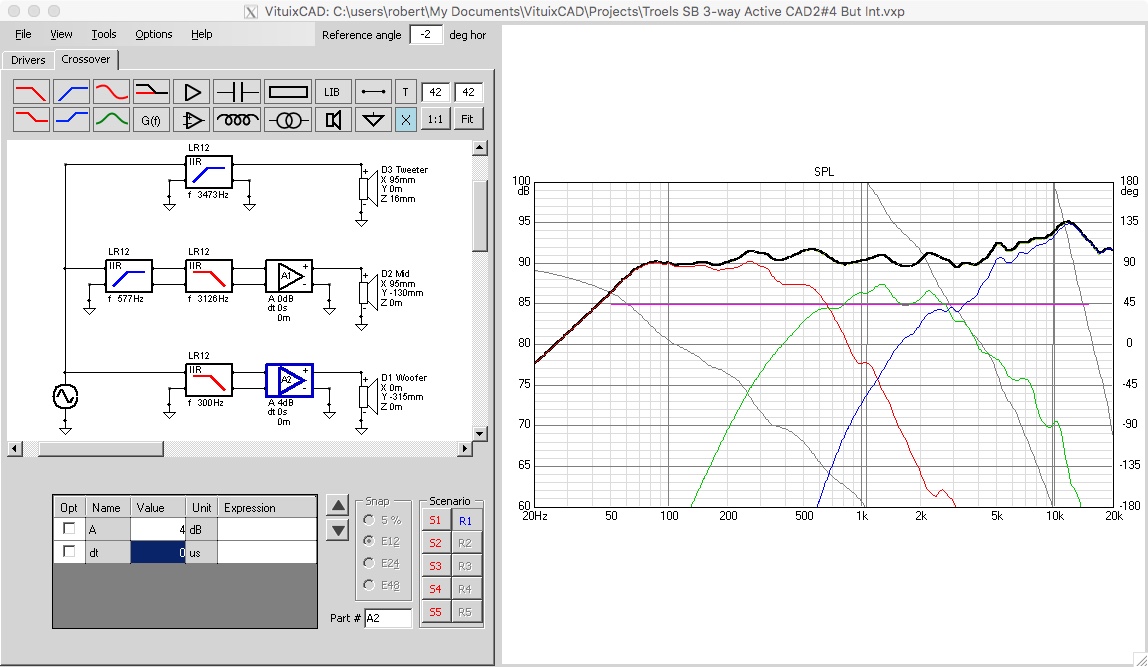The height and width of the screenshot is (667, 1148).
Task: Select the wire connection tool
Action: [373, 92]
